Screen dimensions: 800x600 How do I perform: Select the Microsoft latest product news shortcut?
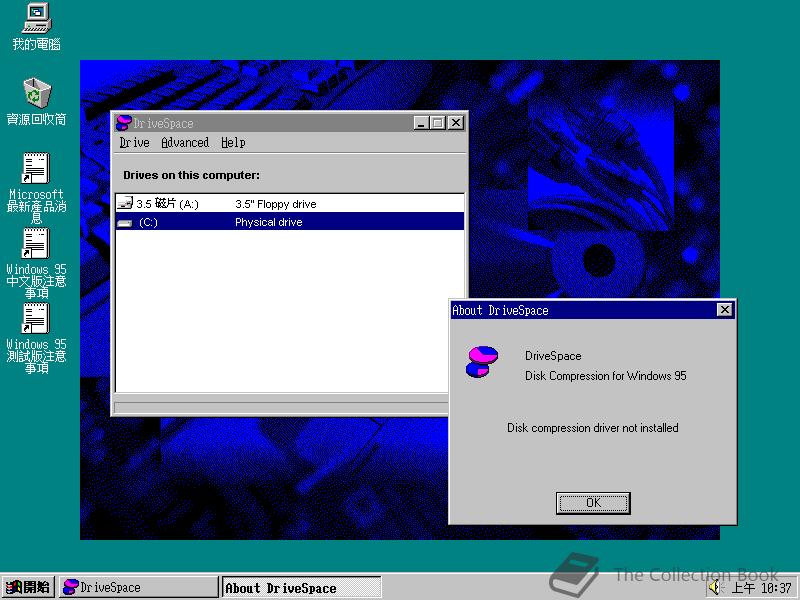click(x=36, y=187)
